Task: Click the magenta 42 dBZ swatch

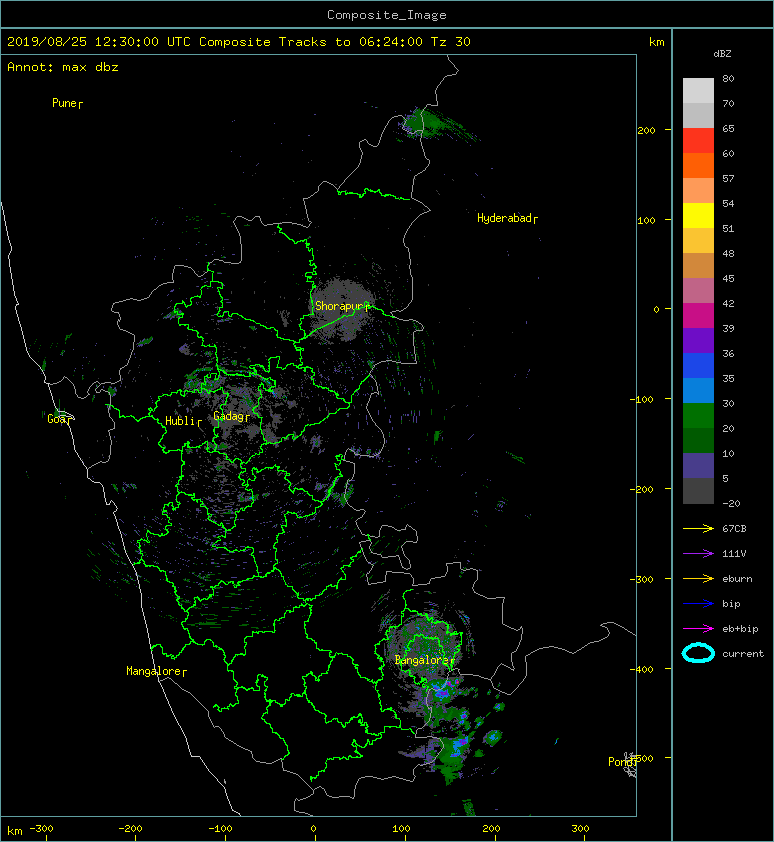Action: coord(698,315)
